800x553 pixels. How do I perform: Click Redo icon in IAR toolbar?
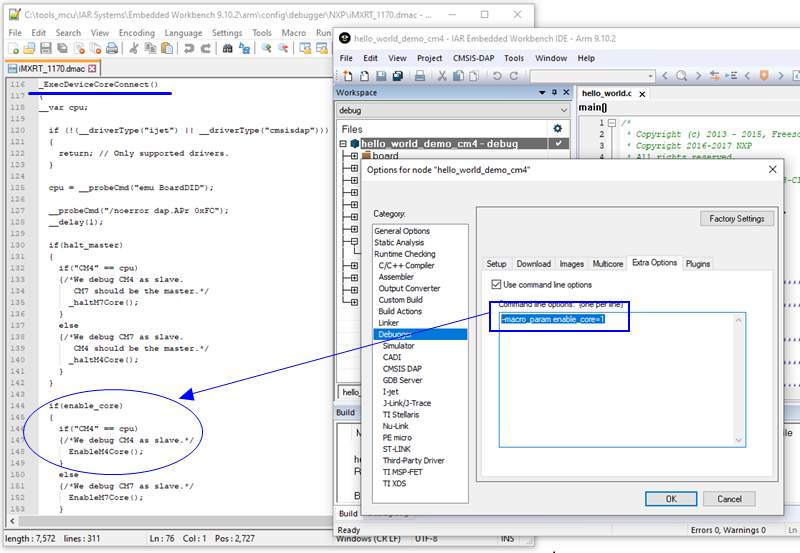(514, 76)
